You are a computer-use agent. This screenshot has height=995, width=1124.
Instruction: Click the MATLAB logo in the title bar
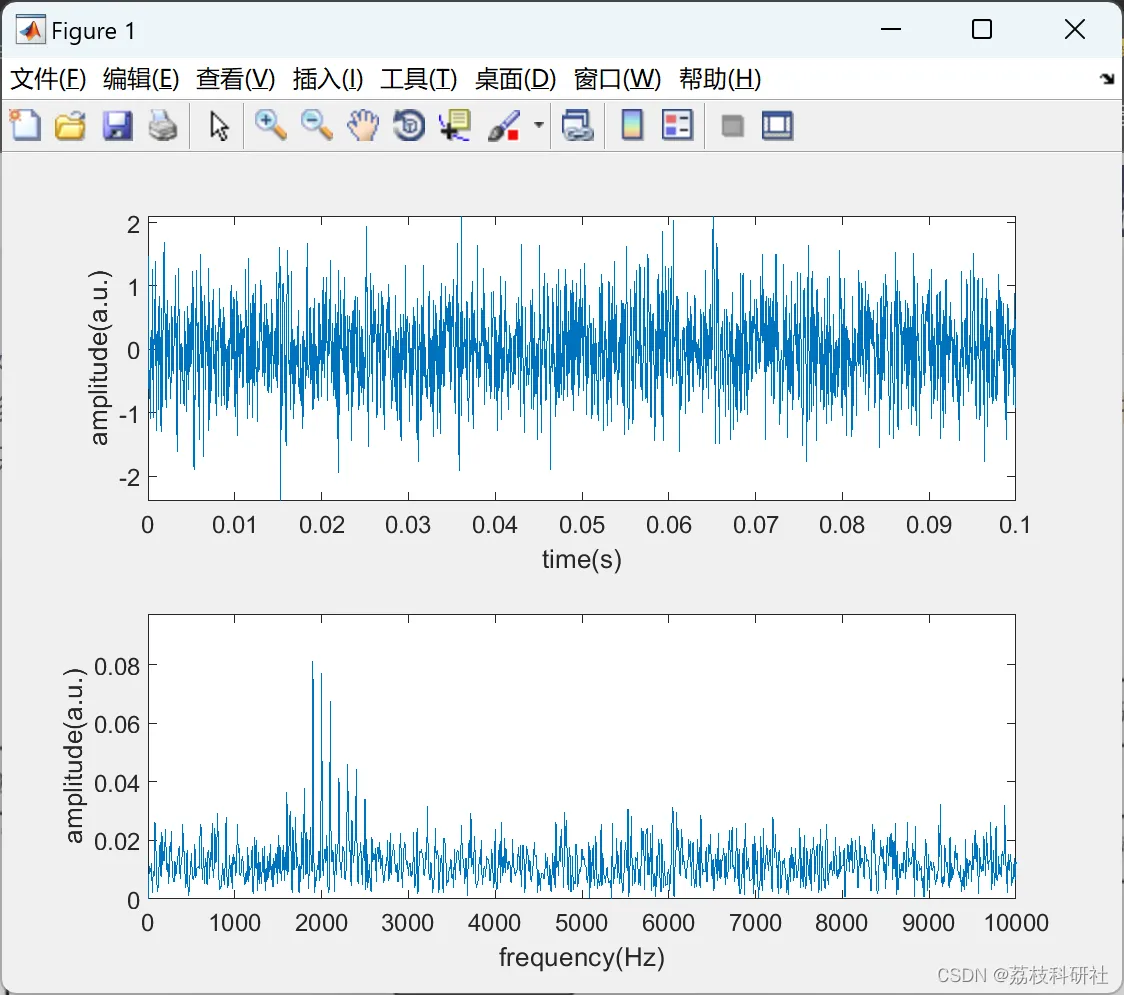(x=30, y=30)
